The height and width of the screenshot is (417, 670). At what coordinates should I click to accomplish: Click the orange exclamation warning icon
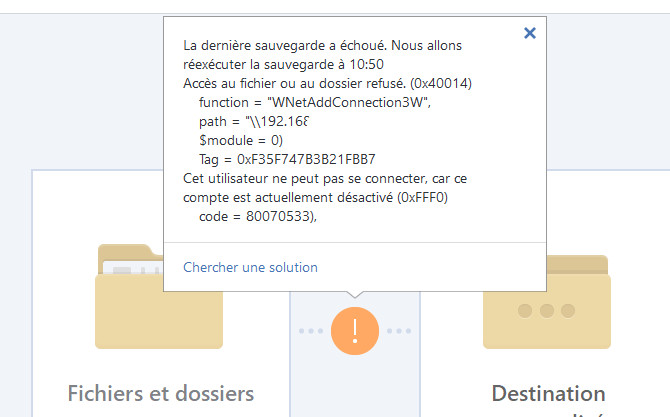355,329
